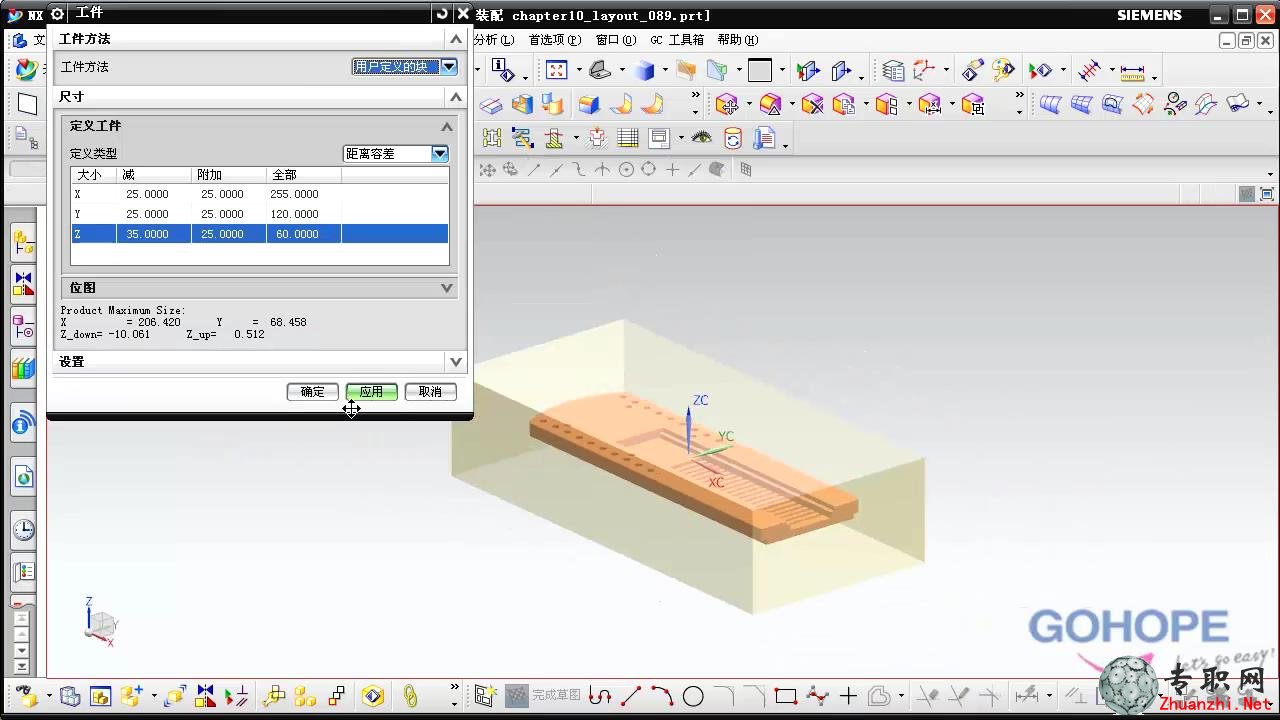Open the Part Navigator sidebar tab
1280x720 pixels.
(x=23, y=326)
